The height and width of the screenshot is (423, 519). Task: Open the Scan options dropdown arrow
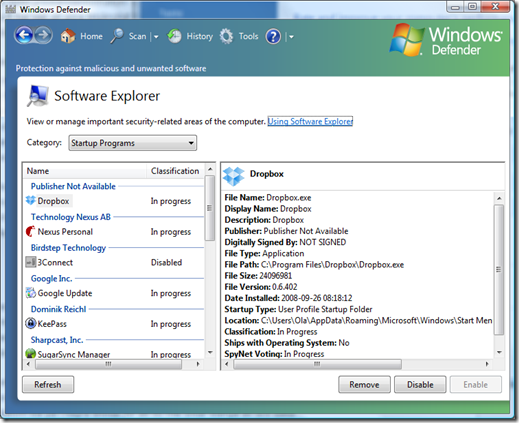click(156, 37)
